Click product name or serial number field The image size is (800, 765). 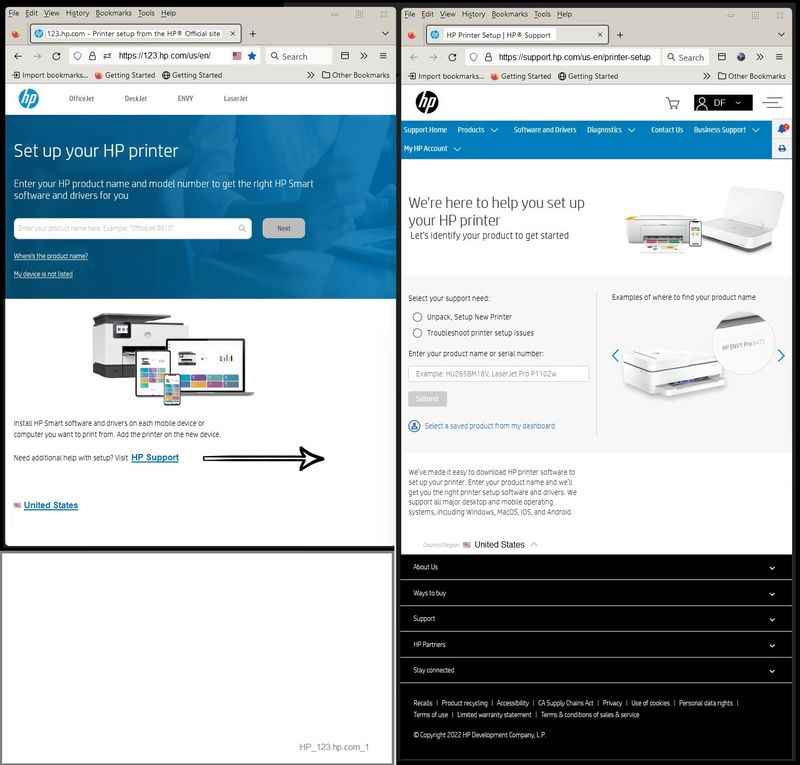498,374
